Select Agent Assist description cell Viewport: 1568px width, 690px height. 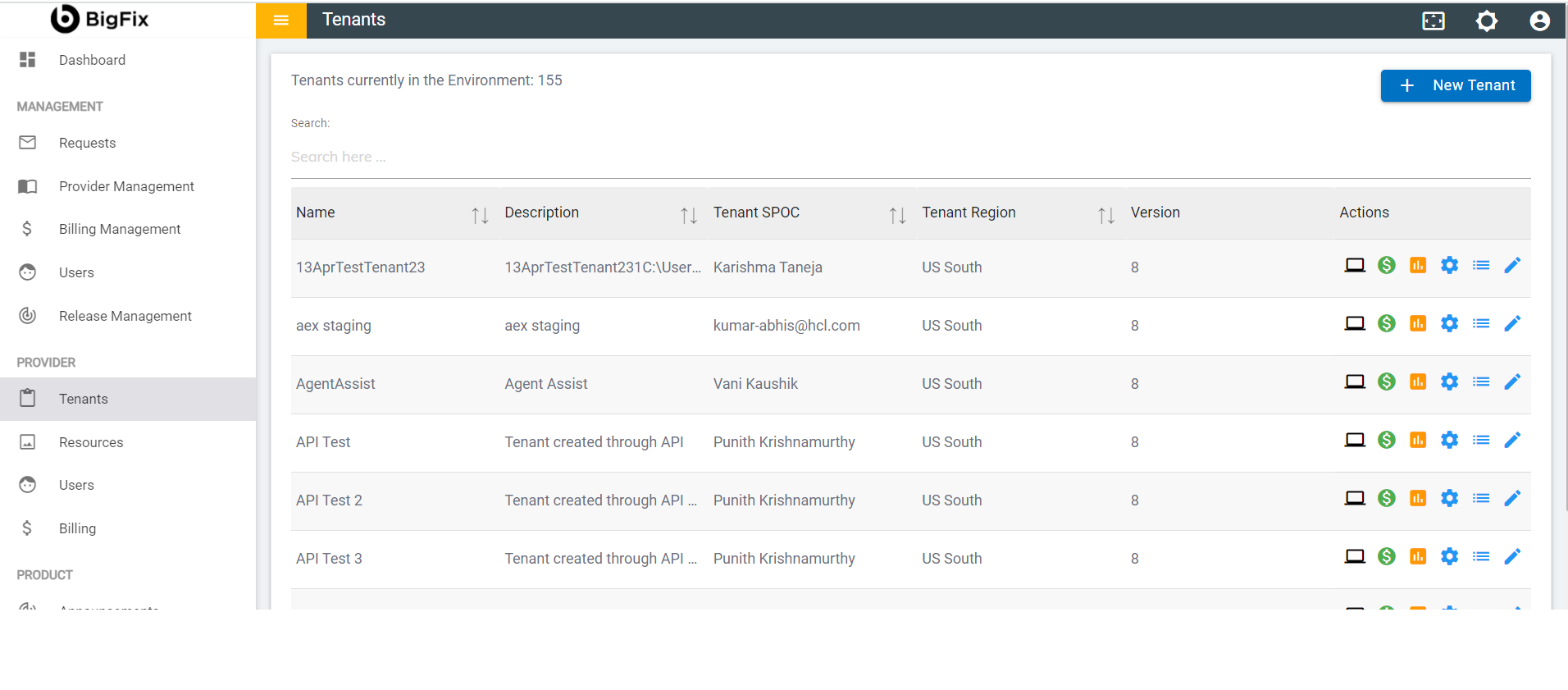(x=546, y=384)
